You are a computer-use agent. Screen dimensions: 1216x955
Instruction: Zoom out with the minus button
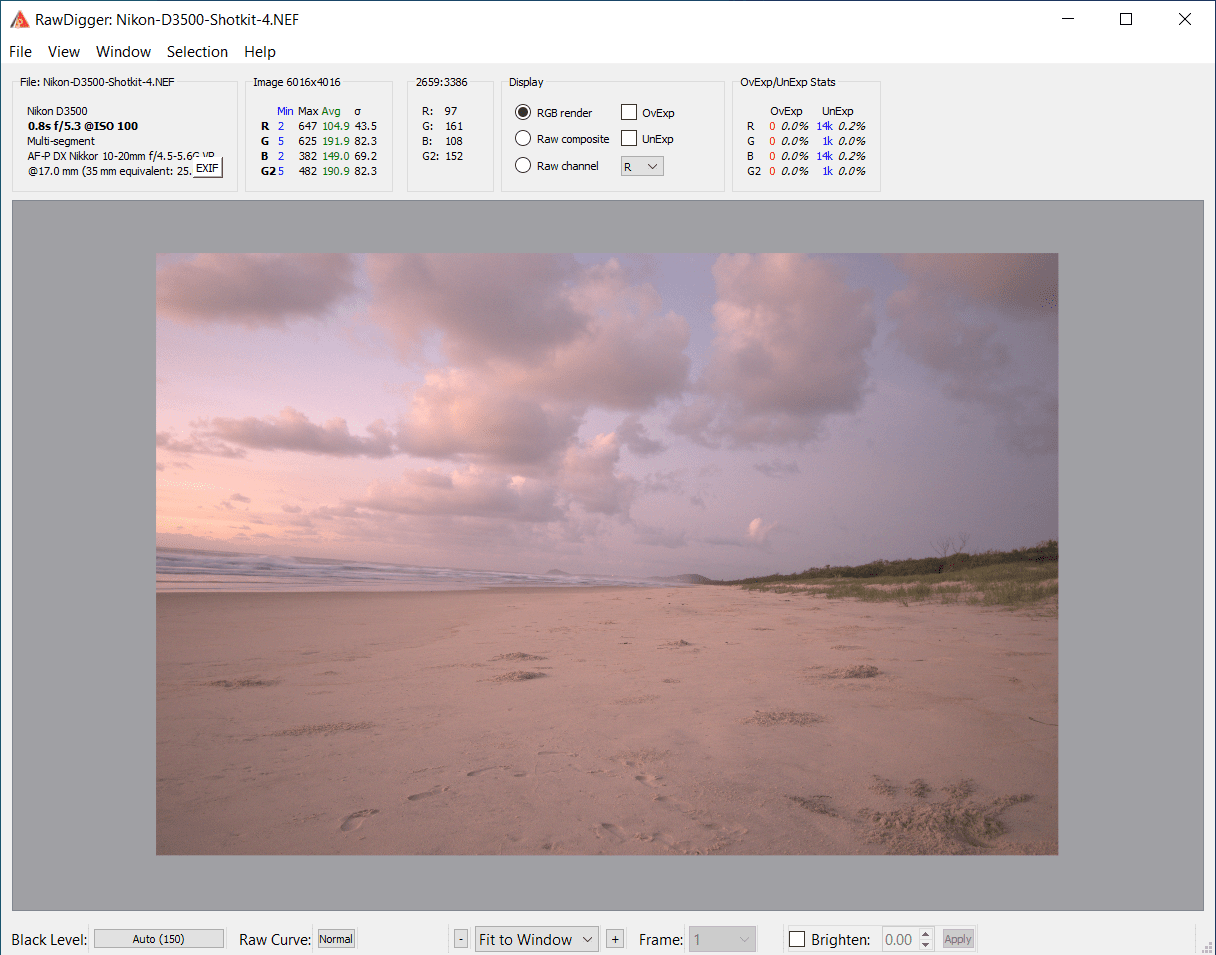tap(461, 939)
